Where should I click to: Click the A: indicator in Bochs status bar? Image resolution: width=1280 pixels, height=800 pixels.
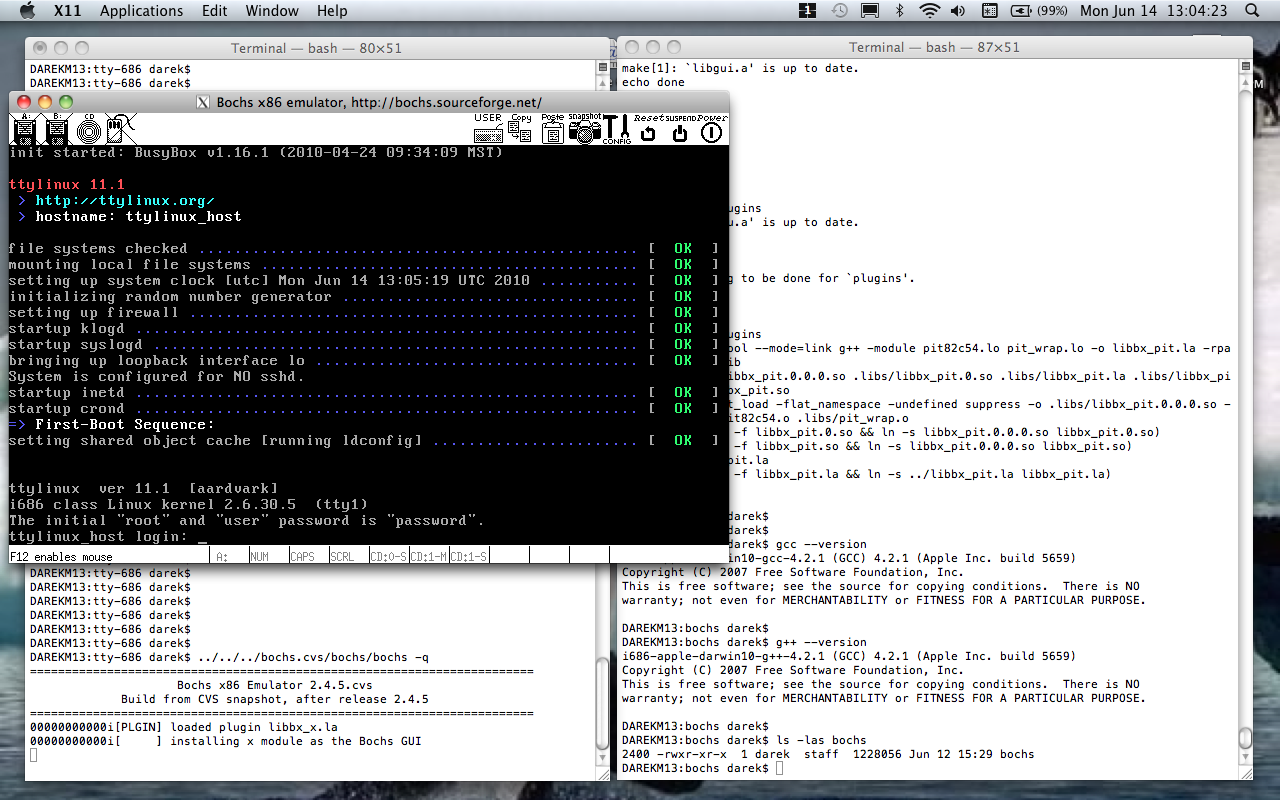[x=227, y=556]
